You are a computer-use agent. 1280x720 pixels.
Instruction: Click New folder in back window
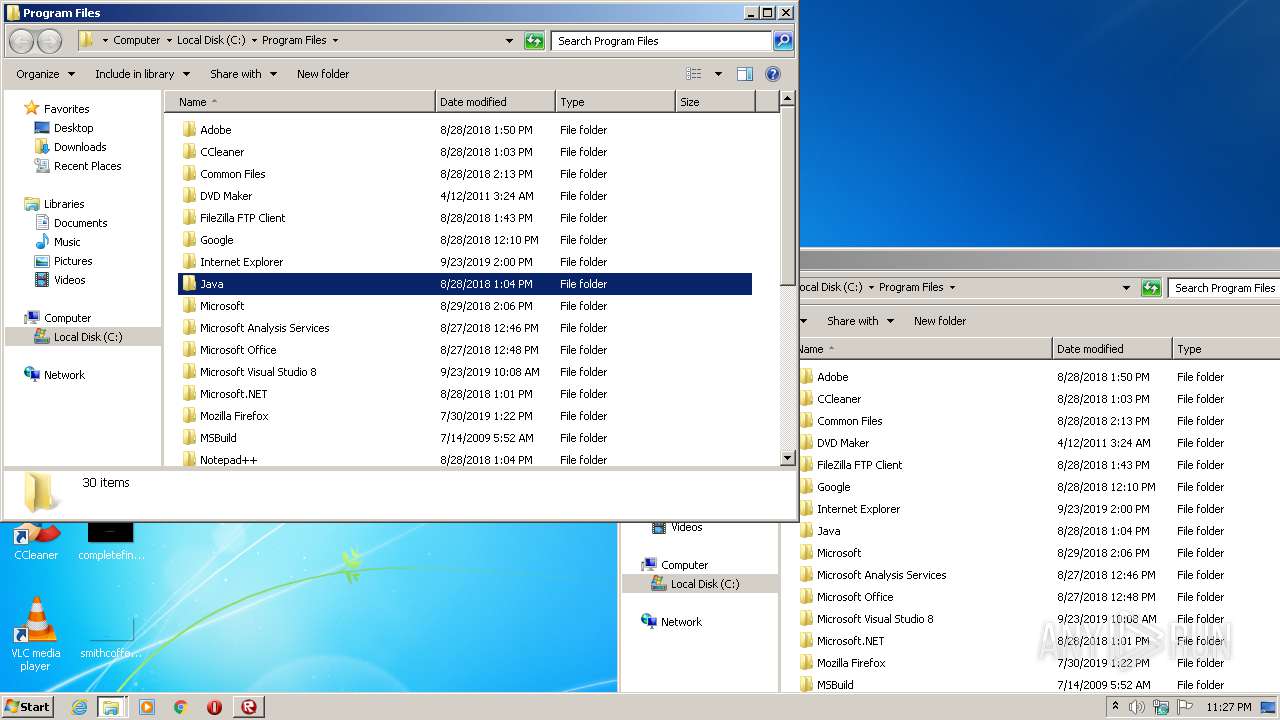pos(940,321)
